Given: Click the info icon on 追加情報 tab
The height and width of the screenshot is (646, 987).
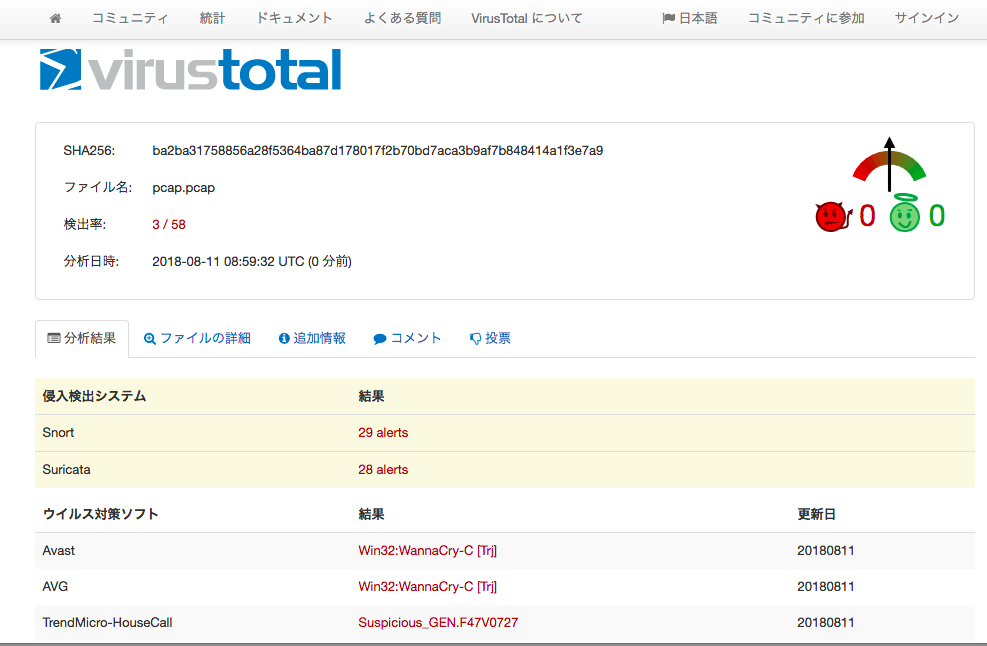Looking at the screenshot, I should (x=284, y=339).
